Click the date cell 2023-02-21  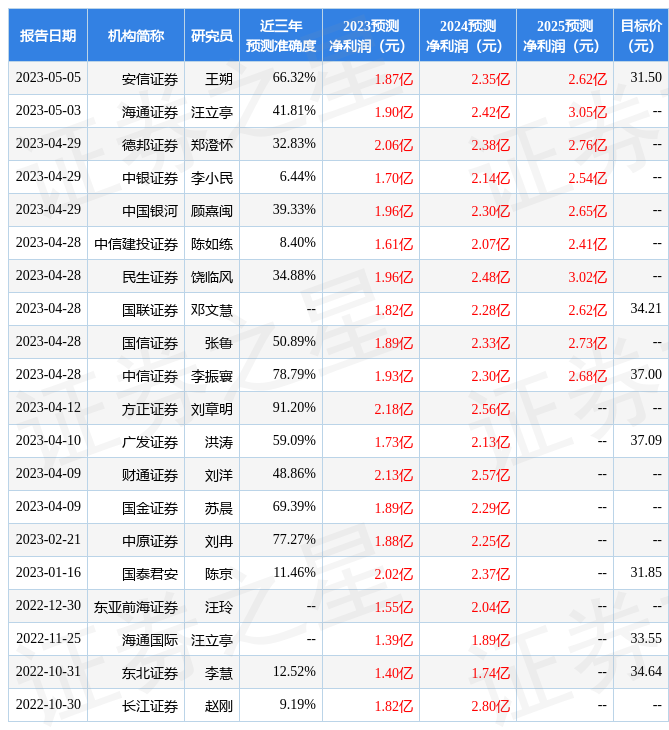click(48, 540)
